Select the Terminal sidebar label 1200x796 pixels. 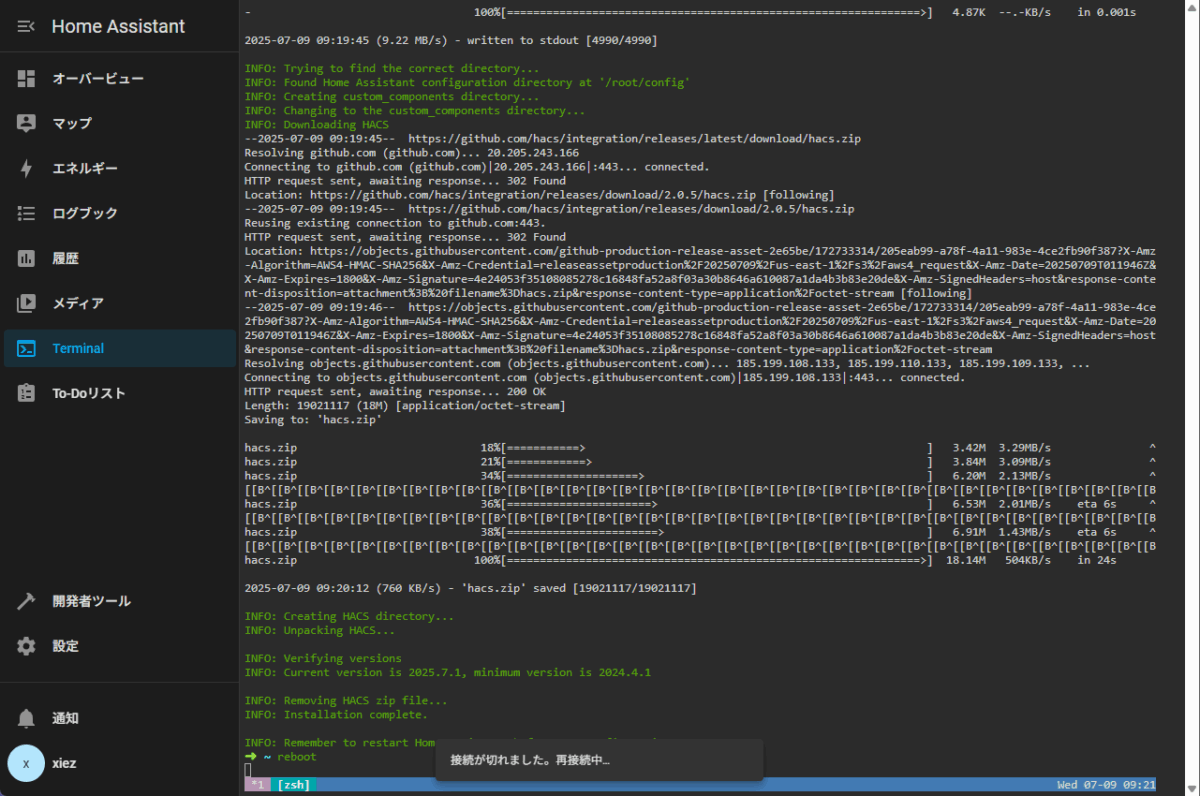pyautogui.click(x=78, y=348)
